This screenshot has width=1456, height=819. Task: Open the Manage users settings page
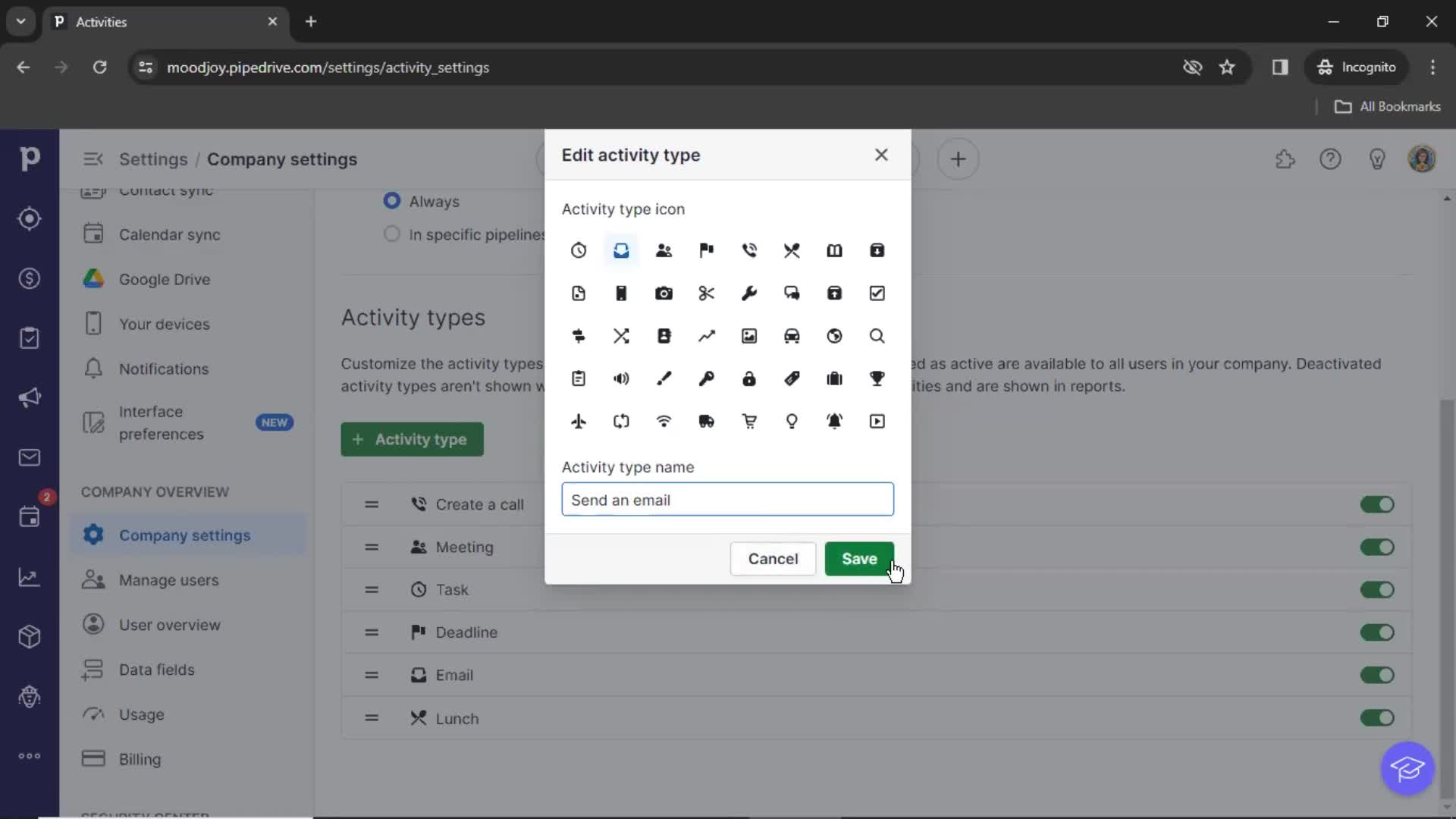(x=168, y=579)
